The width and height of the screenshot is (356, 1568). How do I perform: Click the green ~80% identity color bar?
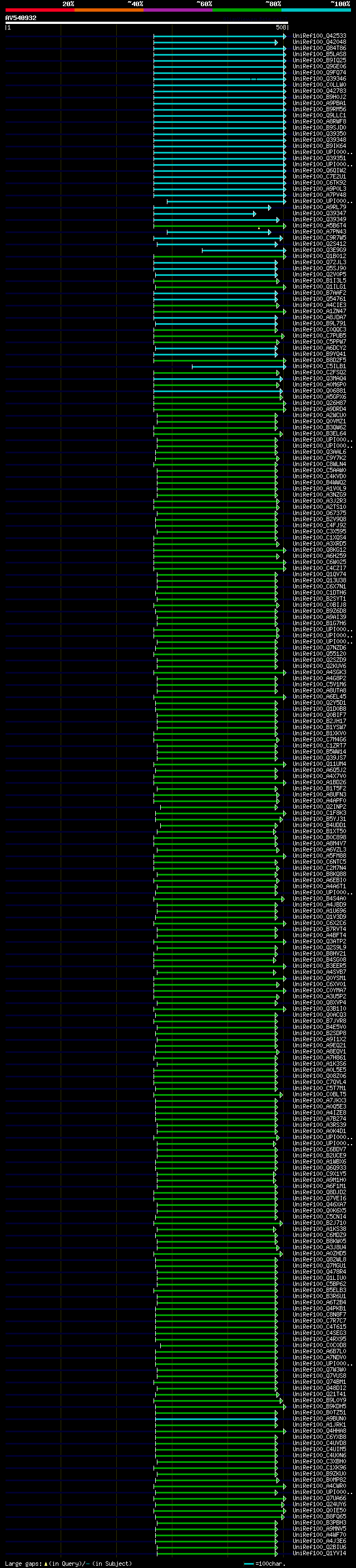pyautogui.click(x=247, y=10)
